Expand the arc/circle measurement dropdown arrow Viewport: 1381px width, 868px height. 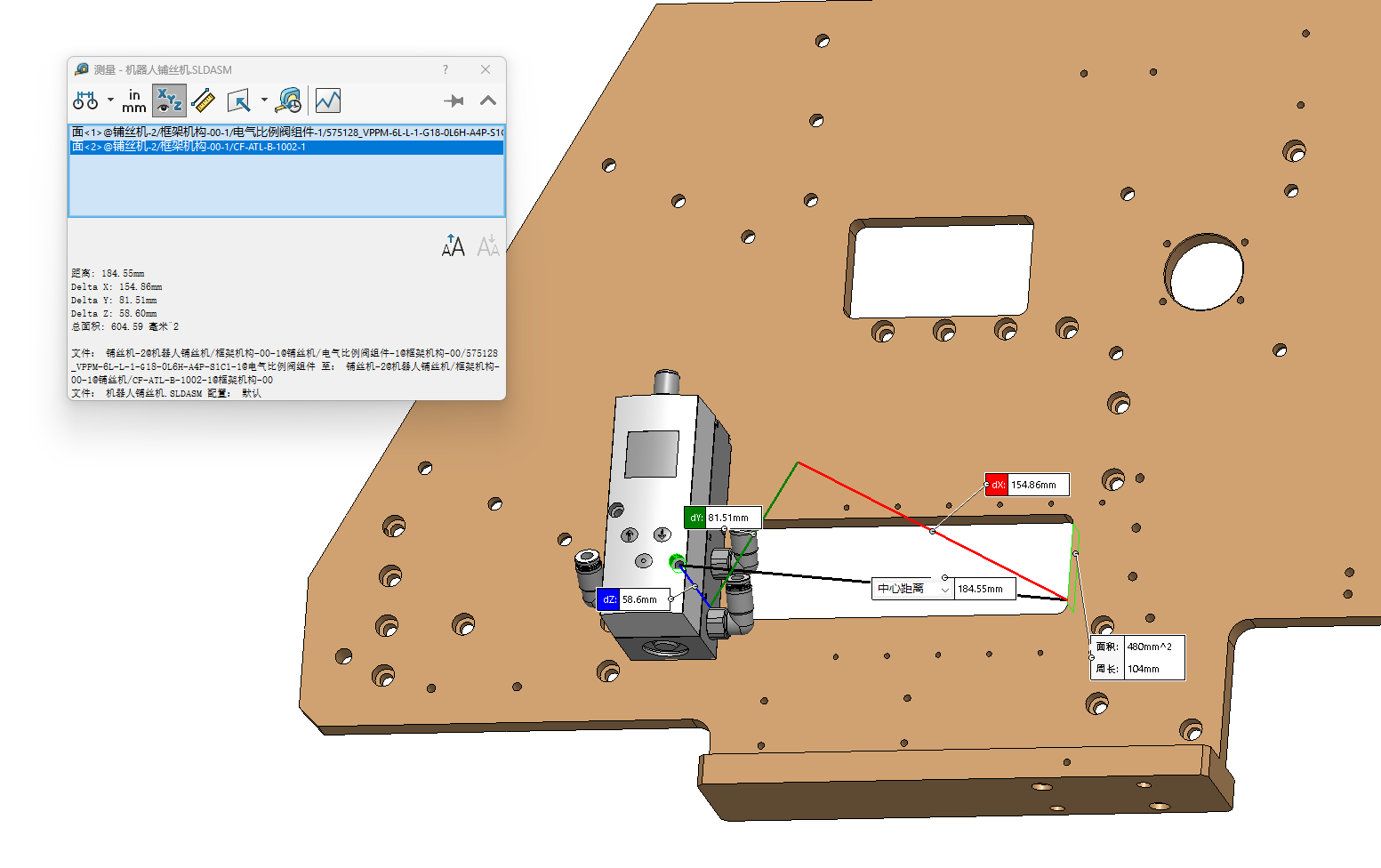tap(110, 100)
